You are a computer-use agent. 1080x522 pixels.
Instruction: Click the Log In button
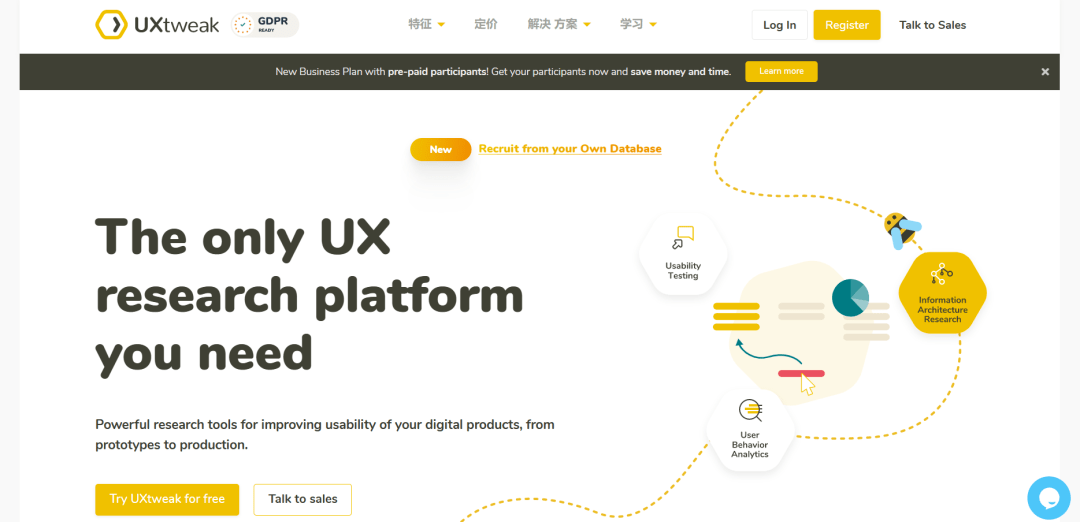tap(780, 25)
